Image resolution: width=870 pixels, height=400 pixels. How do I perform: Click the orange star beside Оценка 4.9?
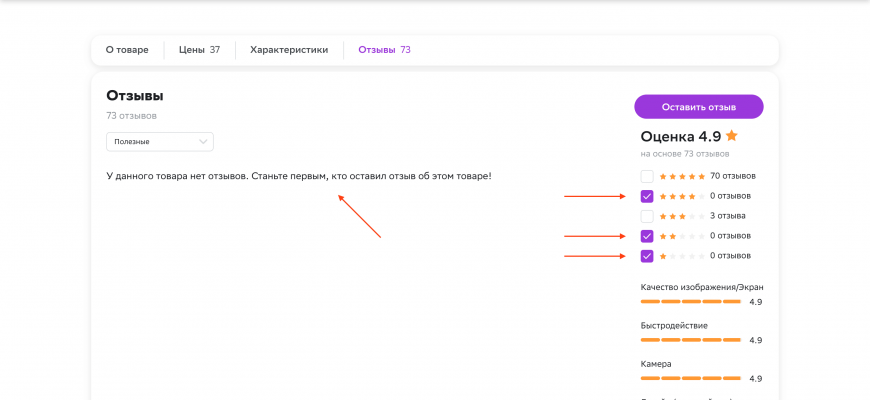732,136
